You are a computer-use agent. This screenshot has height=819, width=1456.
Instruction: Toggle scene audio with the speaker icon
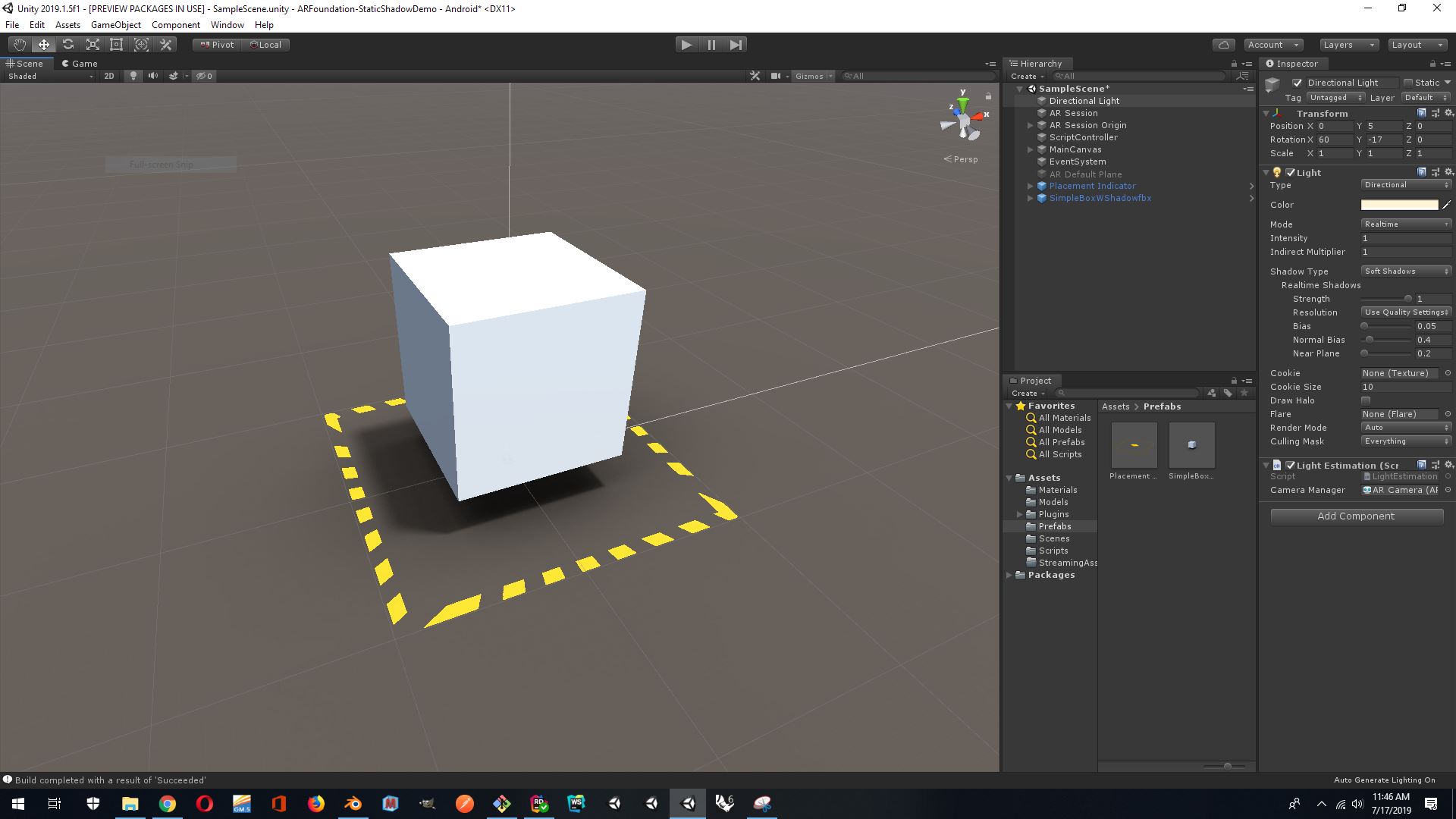coord(153,76)
